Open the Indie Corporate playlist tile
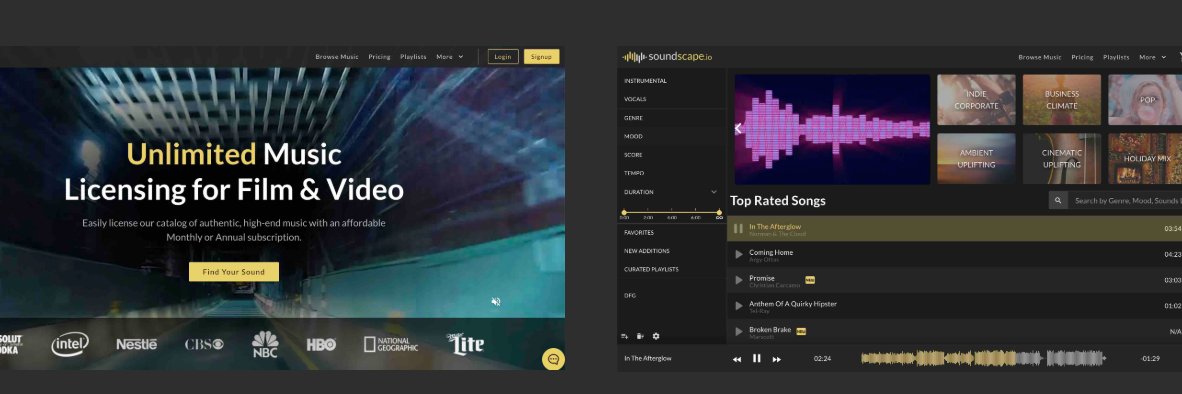 (x=976, y=99)
